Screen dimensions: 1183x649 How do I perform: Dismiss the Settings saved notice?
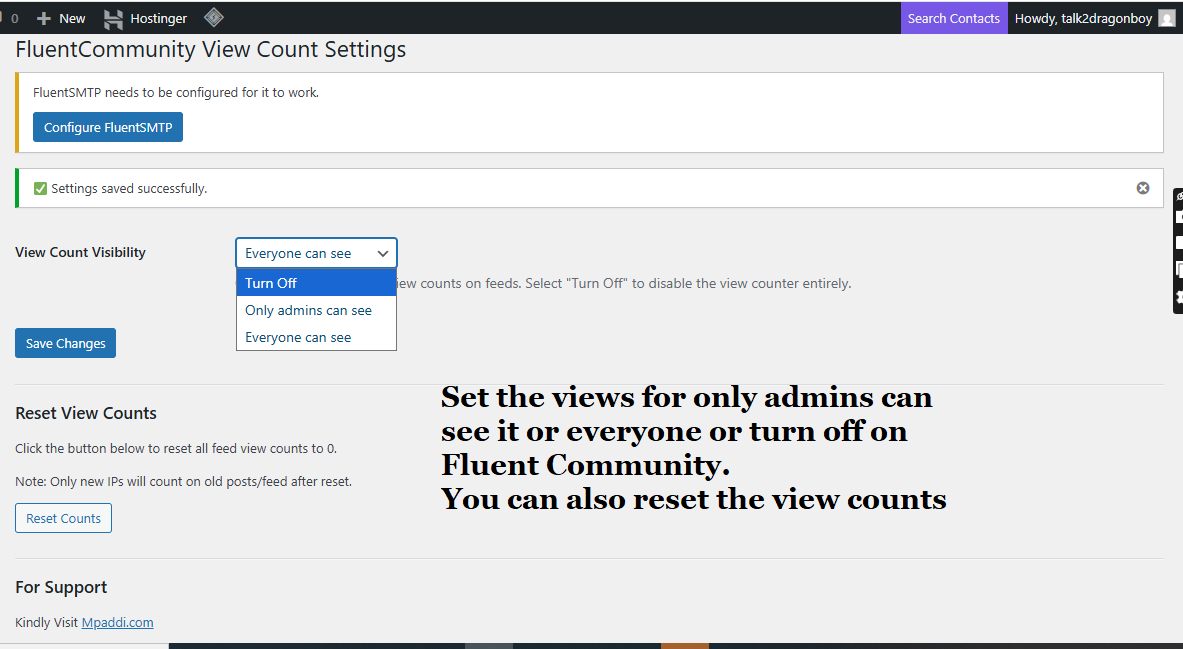coord(1143,188)
